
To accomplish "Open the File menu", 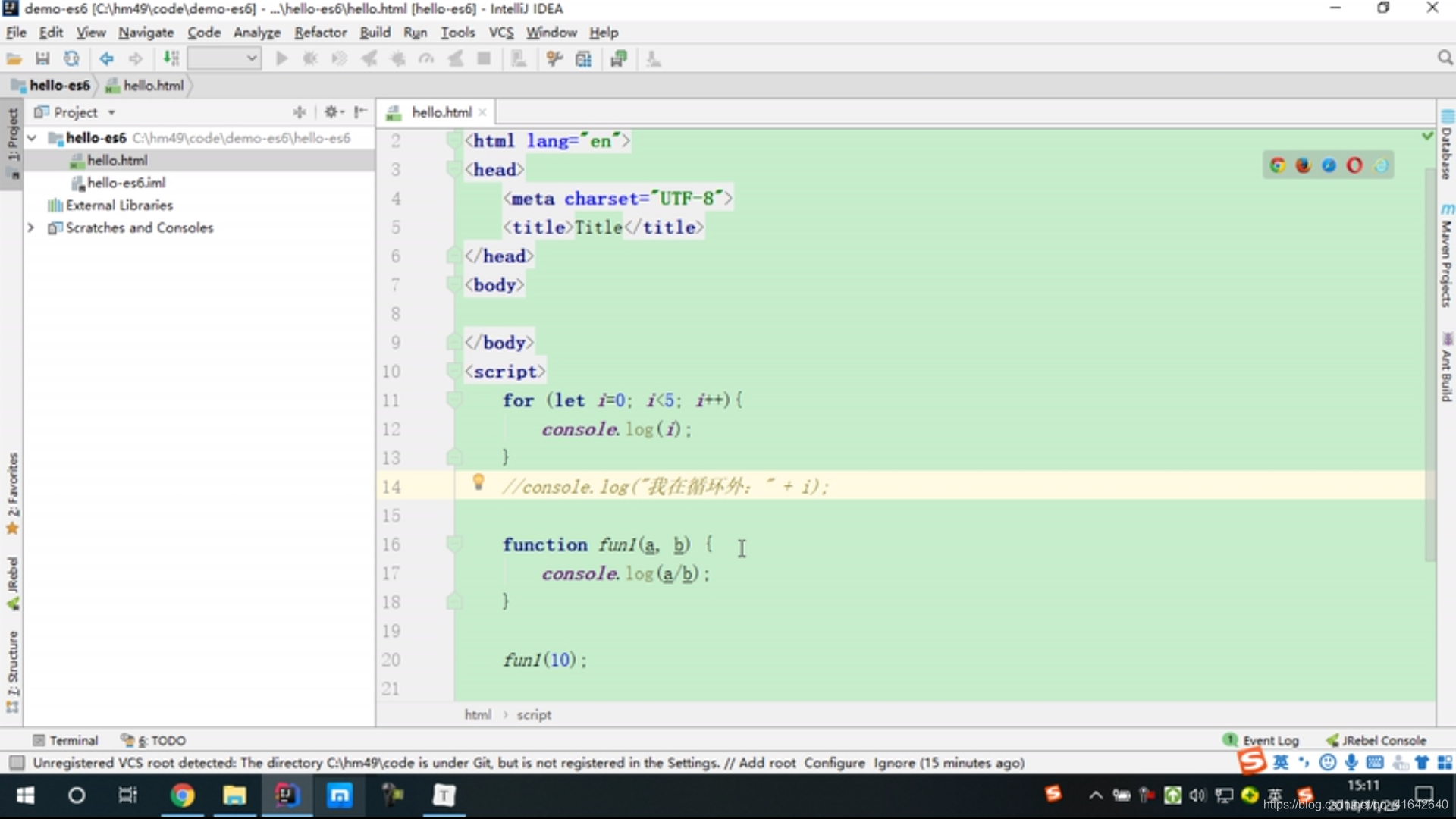I will [x=16, y=33].
